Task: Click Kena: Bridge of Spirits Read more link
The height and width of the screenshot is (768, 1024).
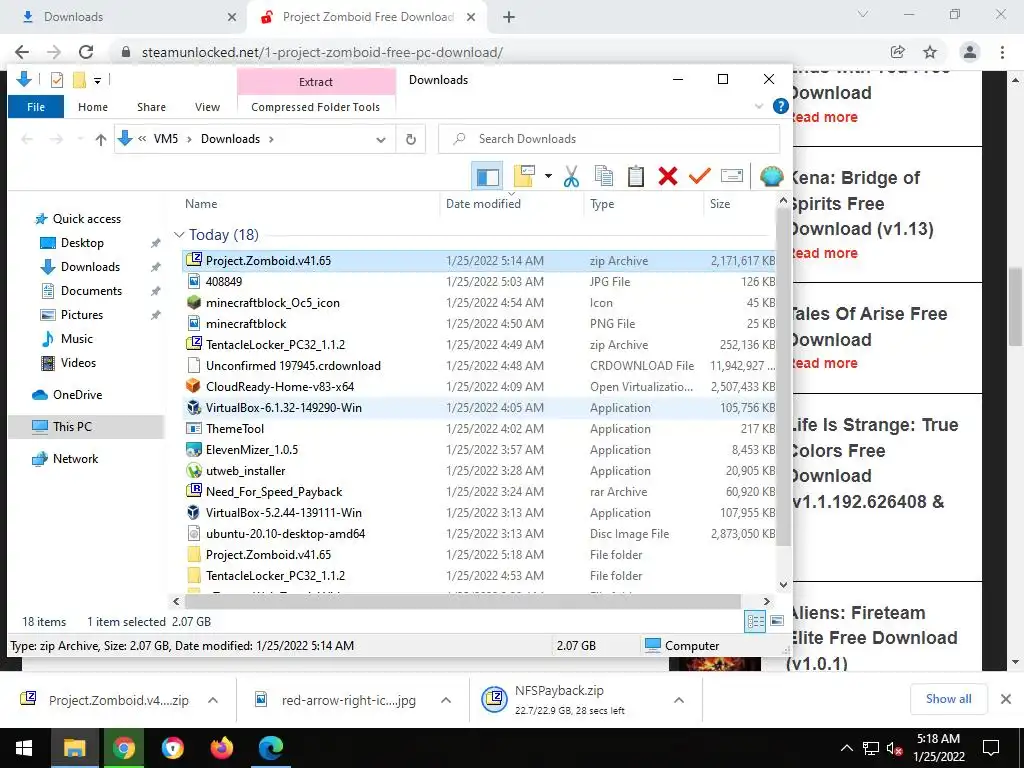Action: coord(824,253)
